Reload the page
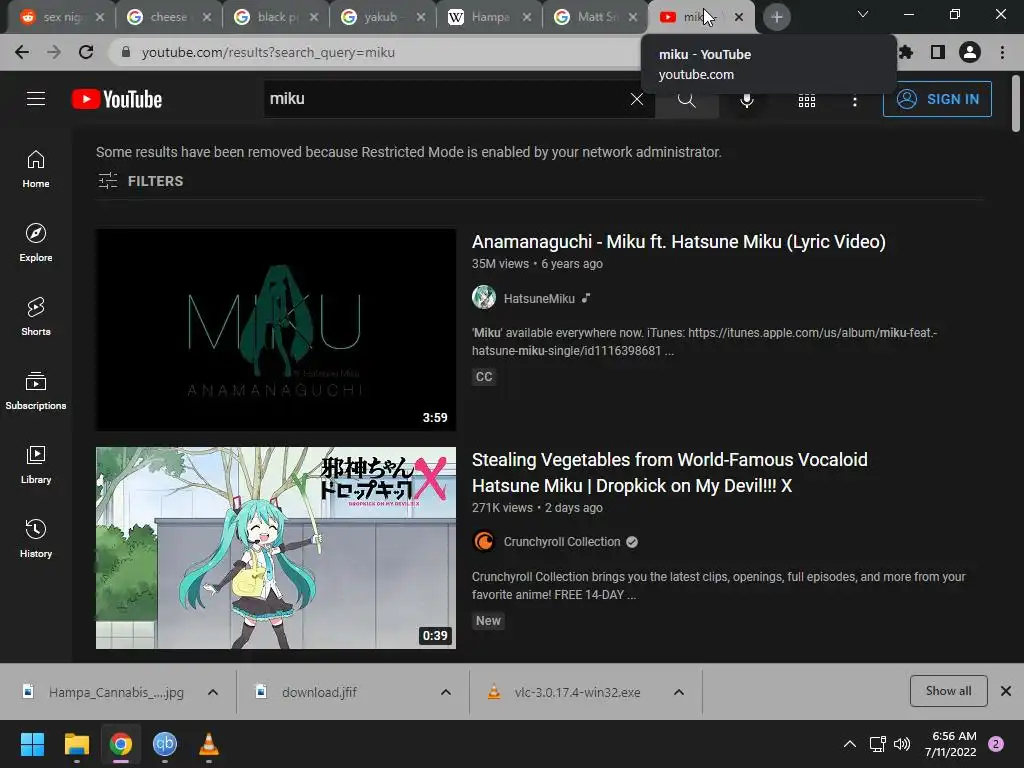 (86, 52)
